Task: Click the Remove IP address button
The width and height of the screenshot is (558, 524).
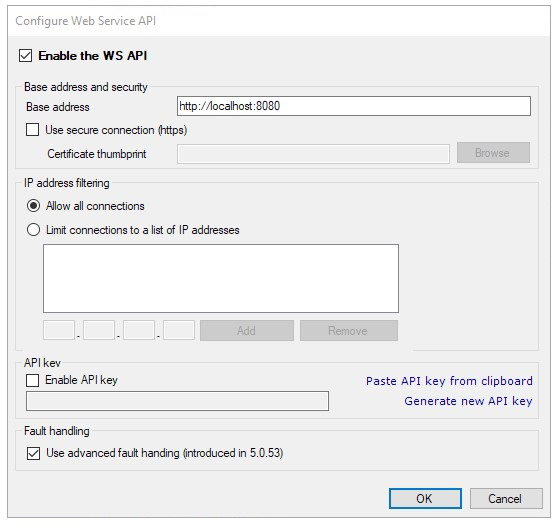Action: tap(349, 331)
